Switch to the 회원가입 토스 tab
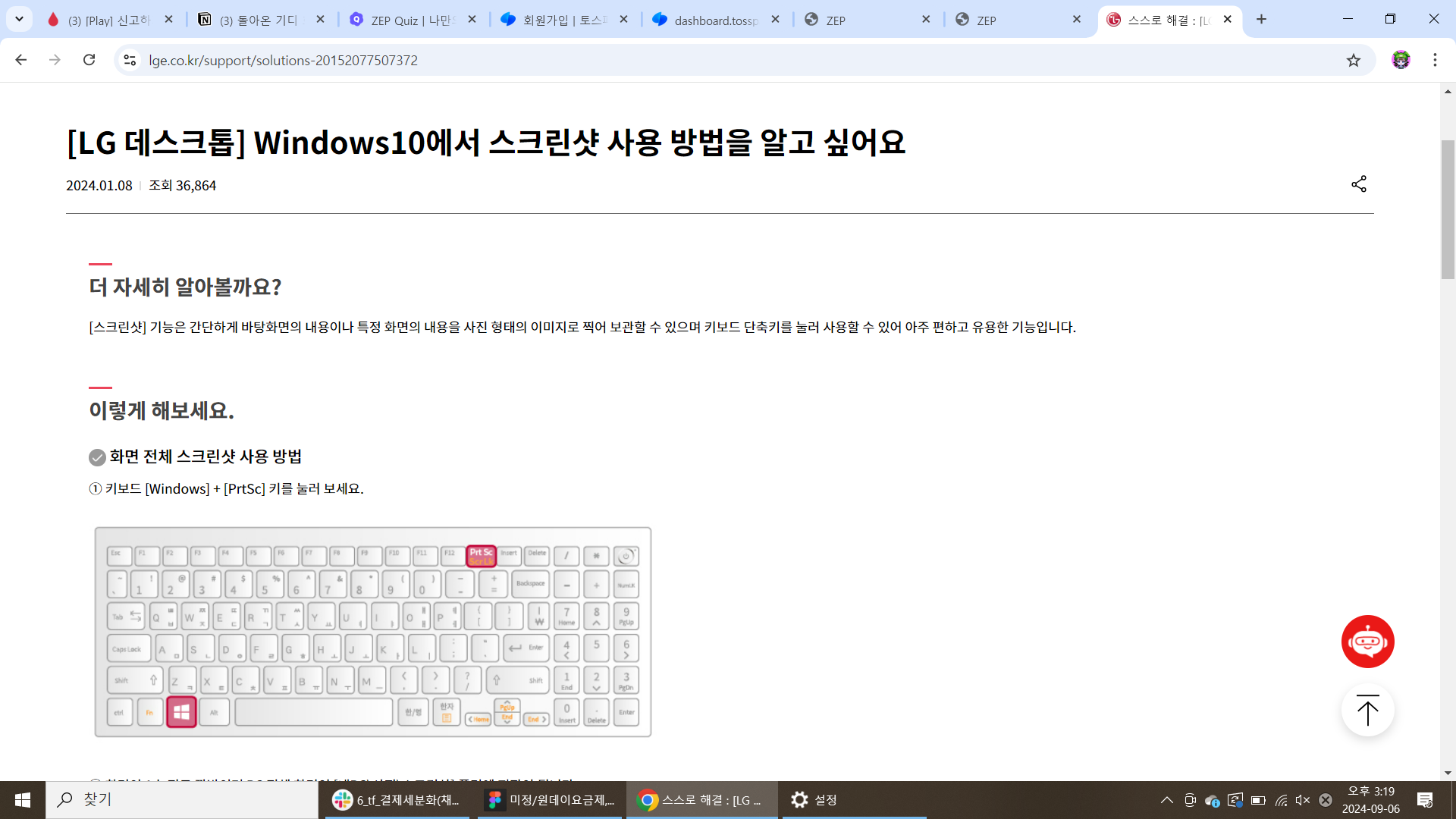Viewport: 1456px width, 819px height. click(565, 20)
